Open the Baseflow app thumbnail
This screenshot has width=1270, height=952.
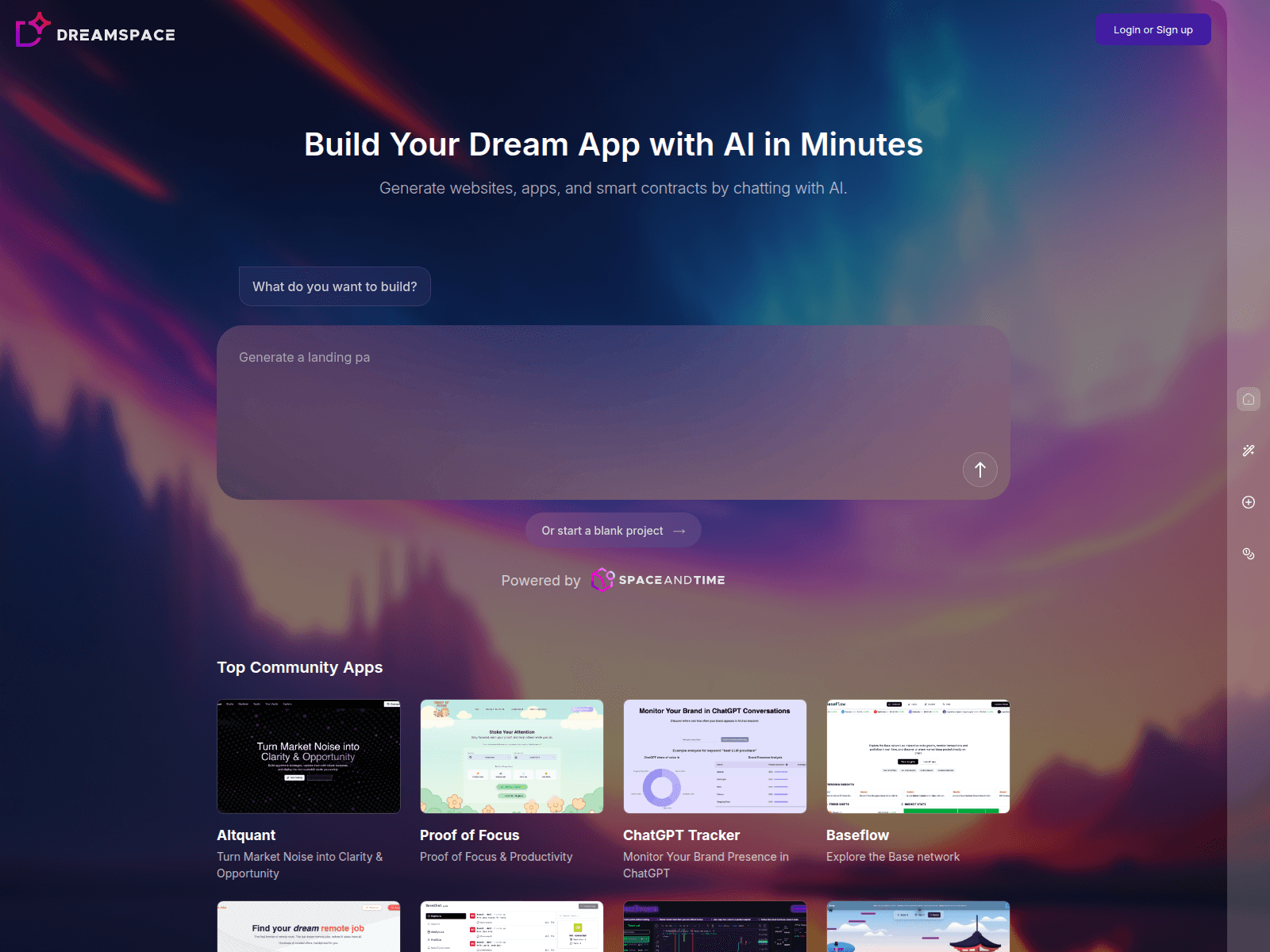(918, 756)
